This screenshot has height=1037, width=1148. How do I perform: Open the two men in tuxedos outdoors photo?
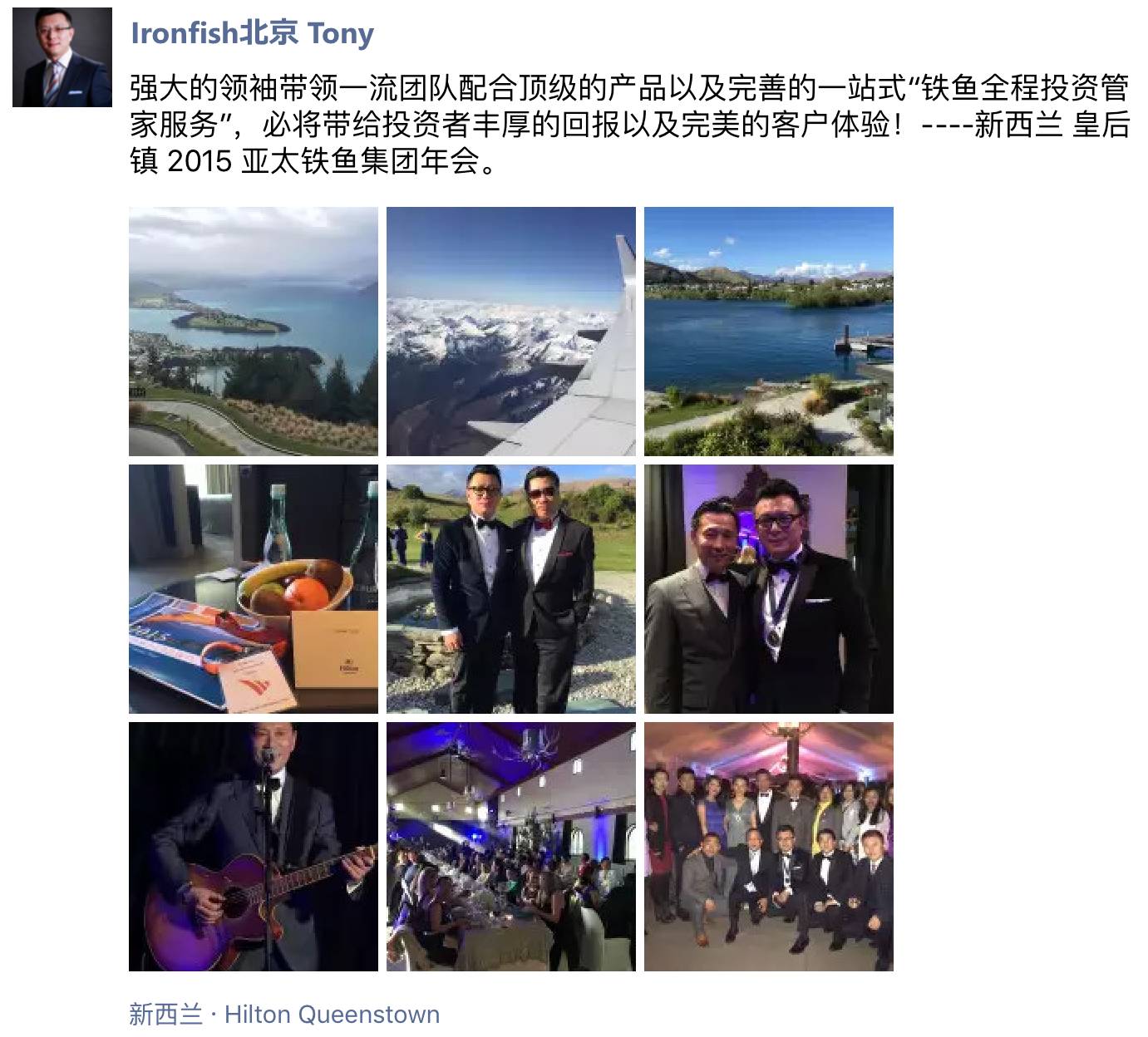(511, 589)
